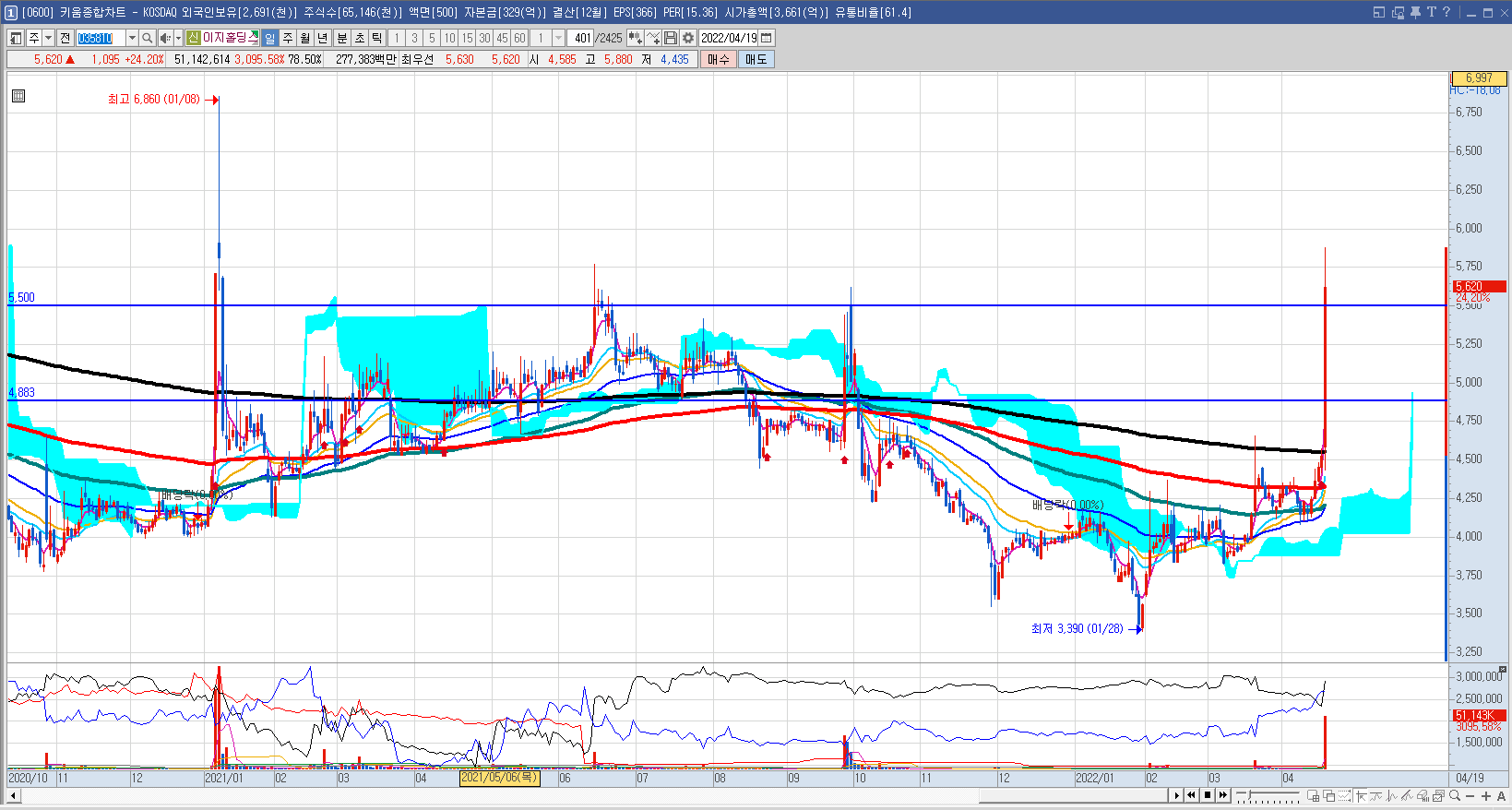Click the 매수 (buy) button
This screenshot has width=1512, height=810.
click(719, 59)
